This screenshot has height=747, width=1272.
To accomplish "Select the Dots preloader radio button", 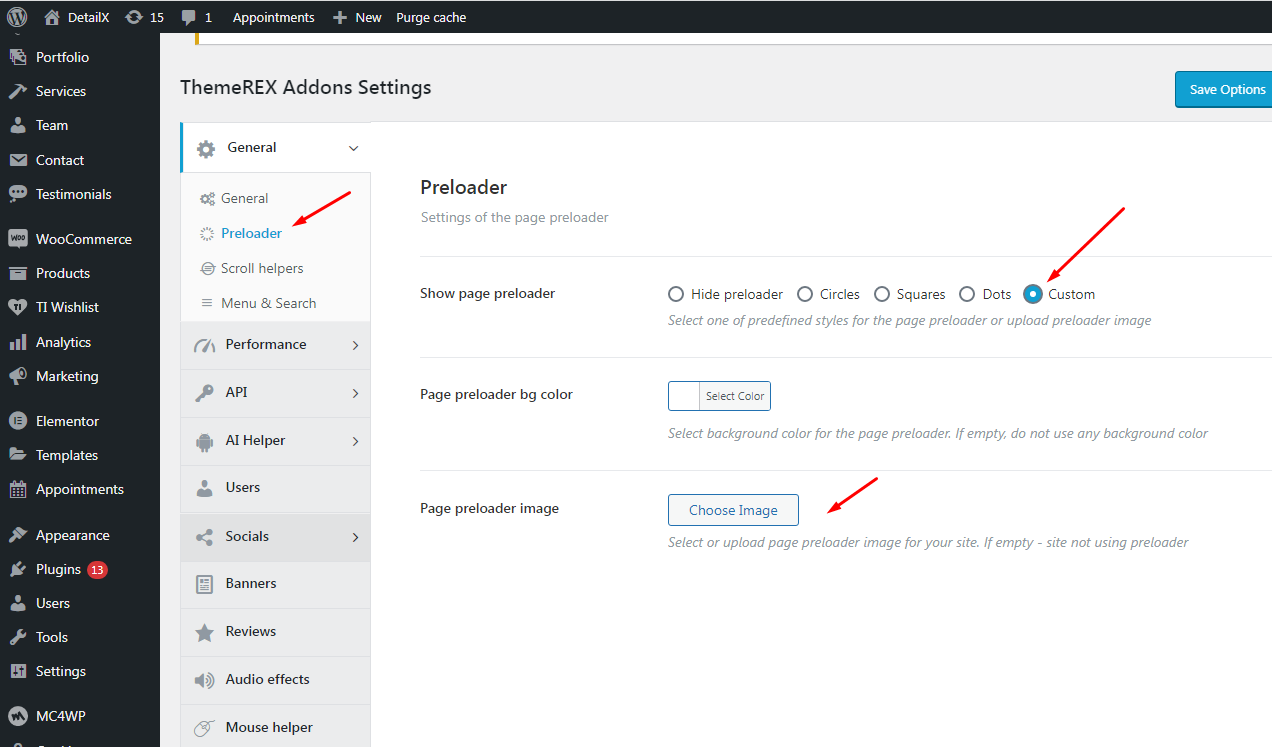I will pos(967,294).
